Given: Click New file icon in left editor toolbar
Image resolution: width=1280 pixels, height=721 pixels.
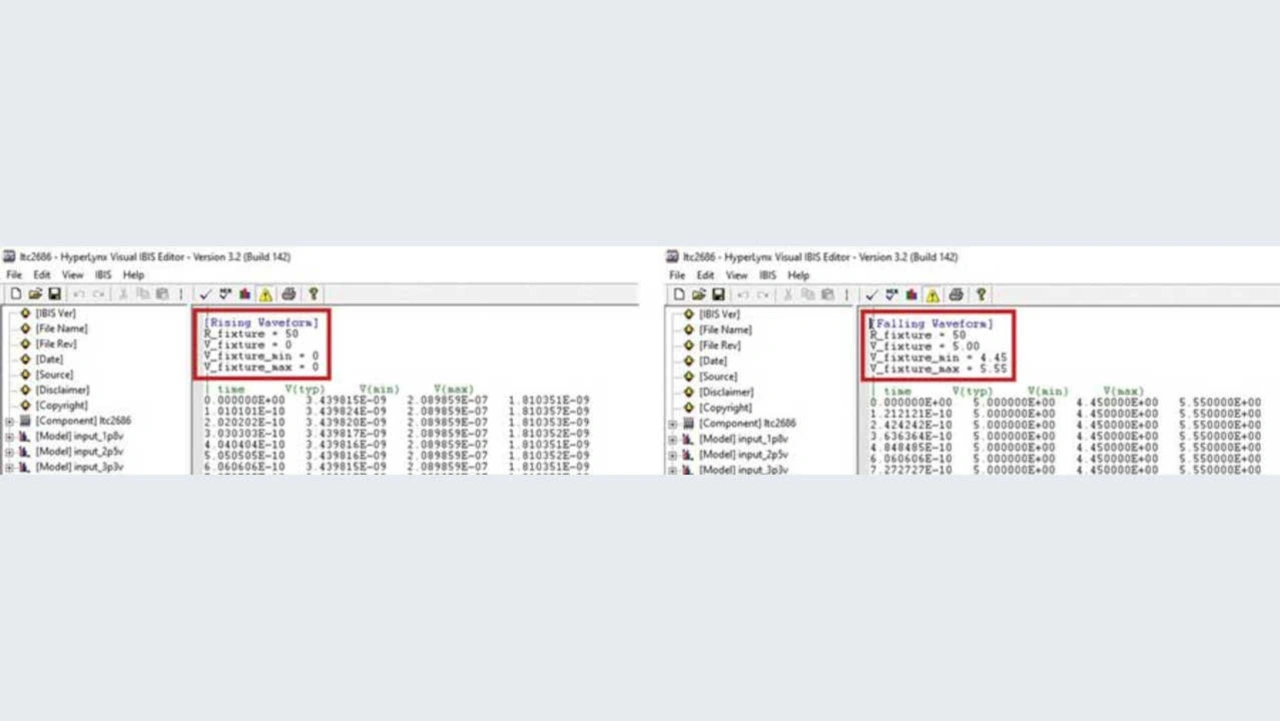Looking at the screenshot, I should [x=16, y=294].
